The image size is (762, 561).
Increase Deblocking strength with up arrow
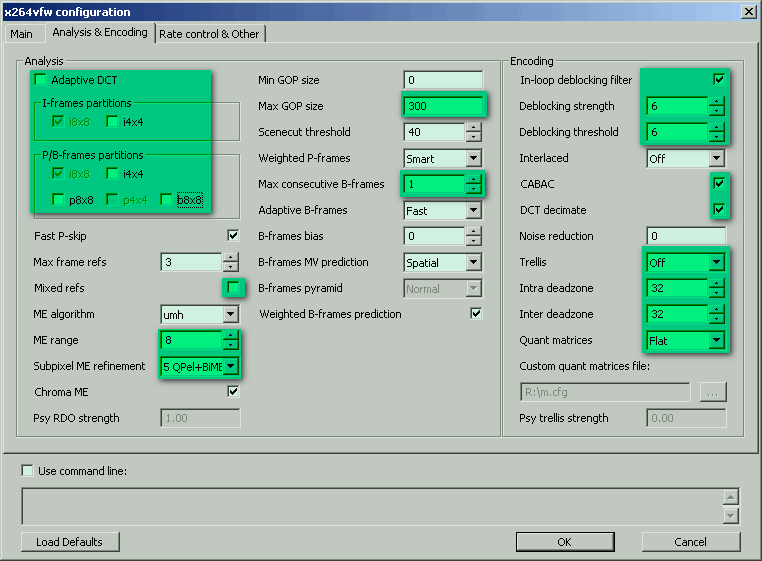(x=716, y=102)
